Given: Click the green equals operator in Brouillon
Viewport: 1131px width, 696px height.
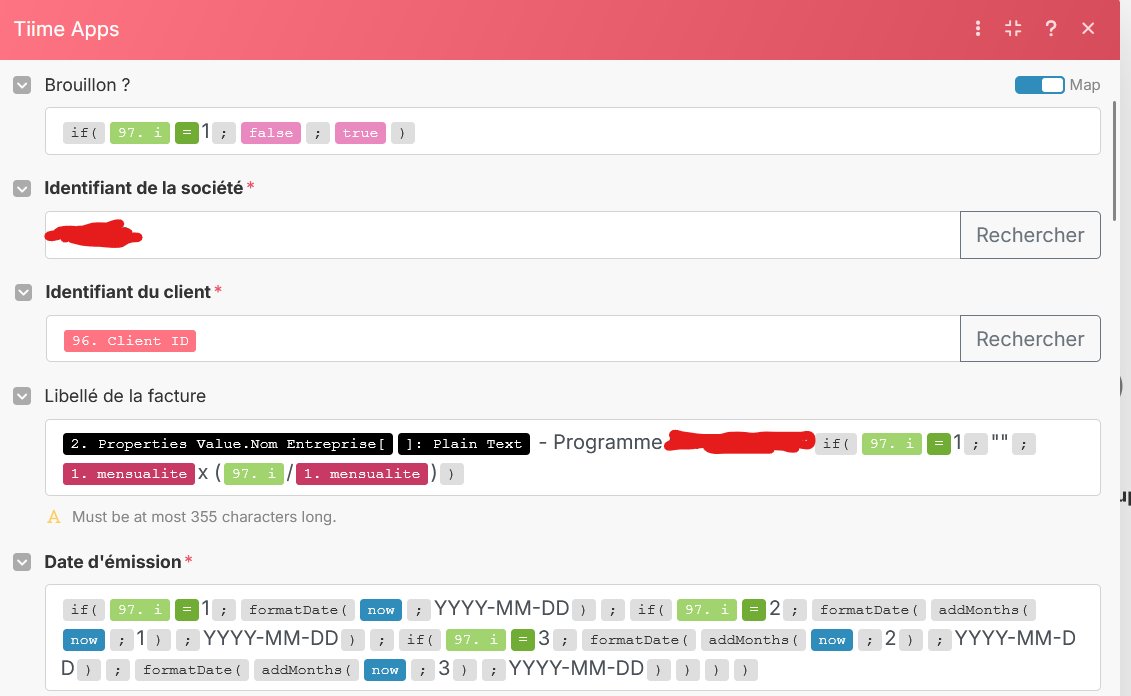Looking at the screenshot, I should pyautogui.click(x=186, y=133).
